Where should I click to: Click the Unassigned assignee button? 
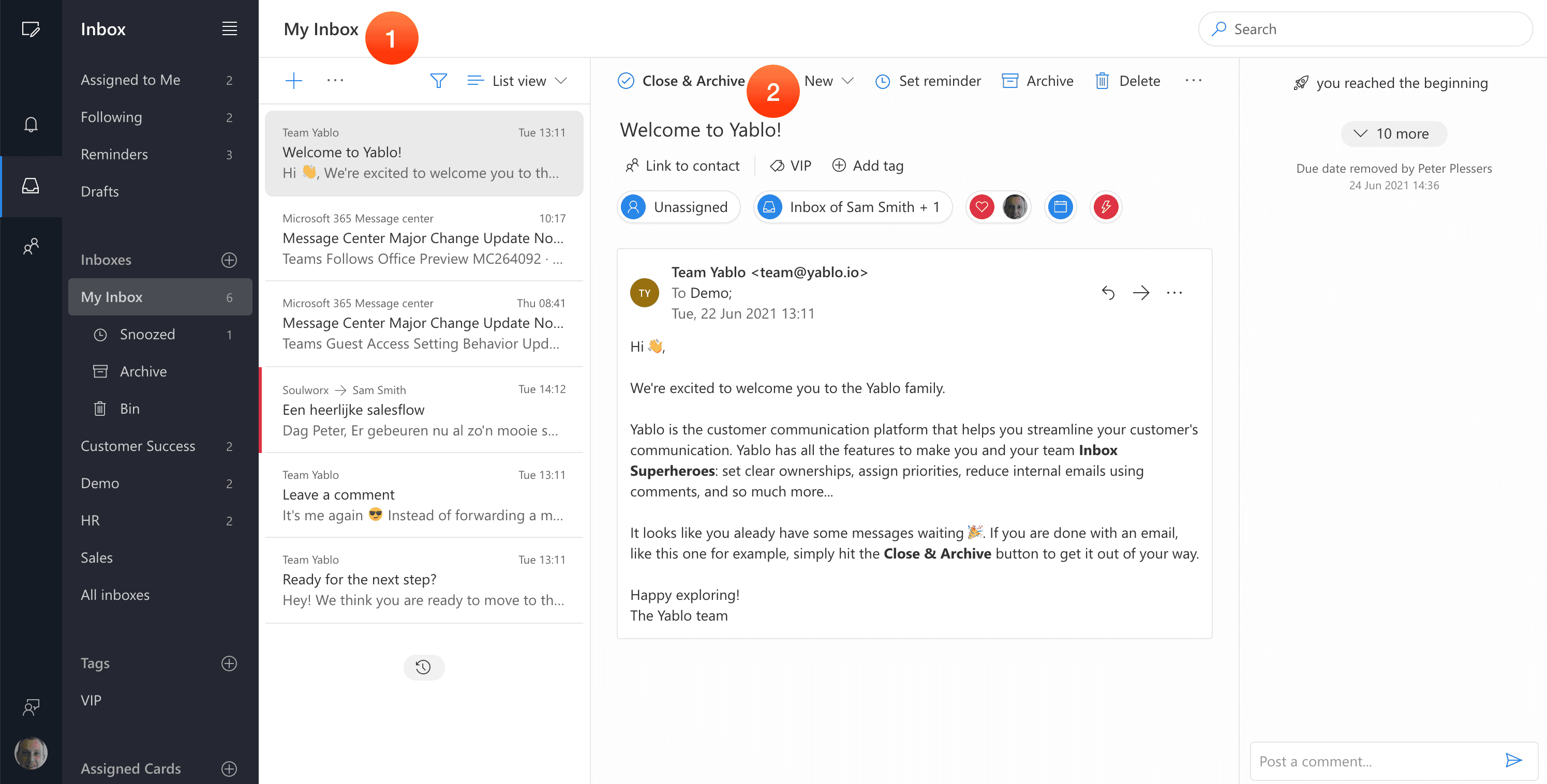coord(679,207)
